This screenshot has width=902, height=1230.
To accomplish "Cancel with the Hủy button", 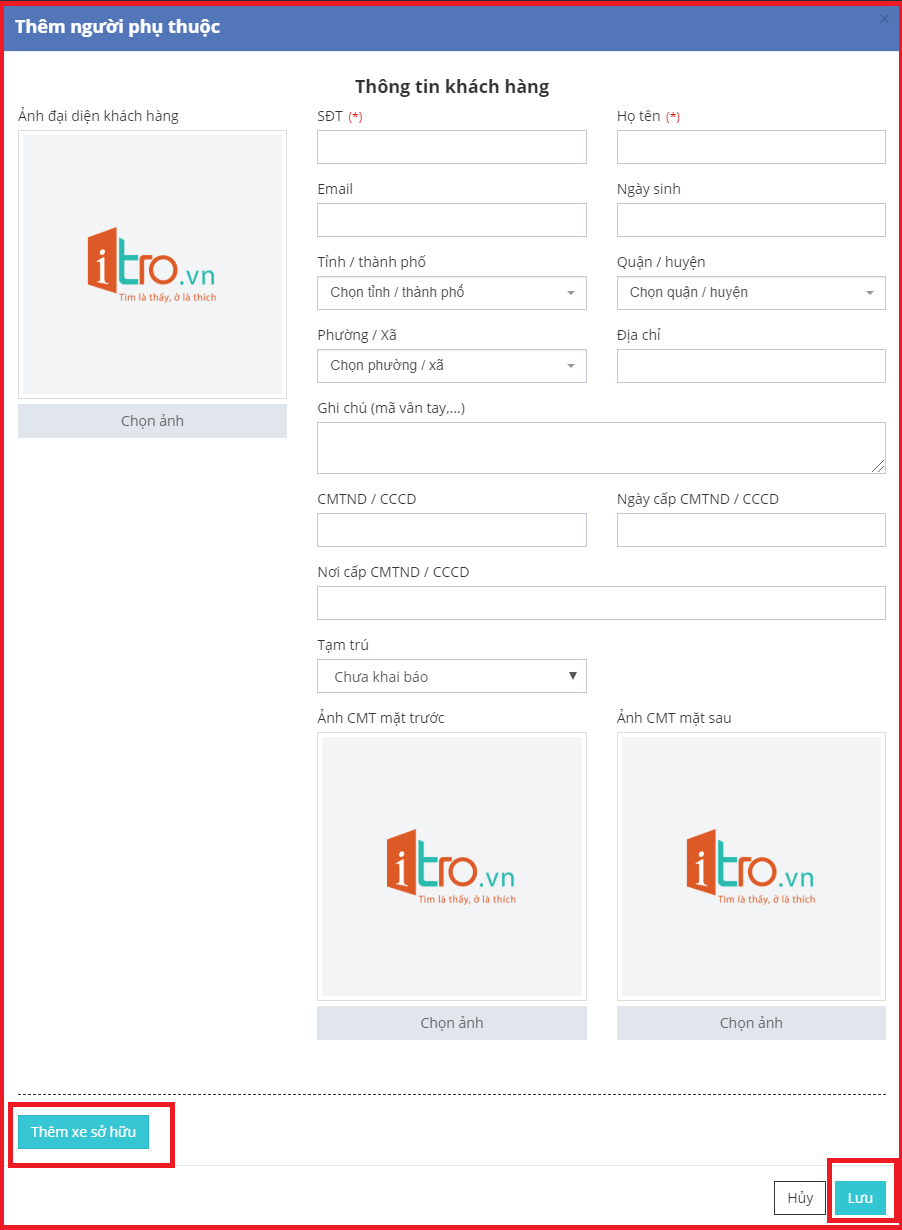I will tap(800, 1198).
